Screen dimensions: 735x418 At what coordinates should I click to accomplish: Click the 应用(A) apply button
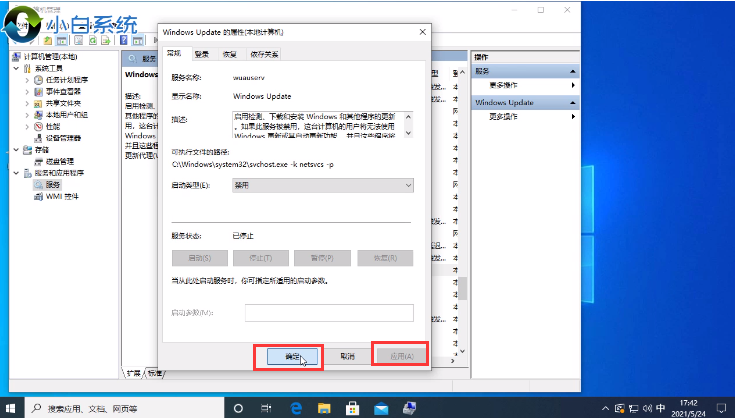click(402, 357)
